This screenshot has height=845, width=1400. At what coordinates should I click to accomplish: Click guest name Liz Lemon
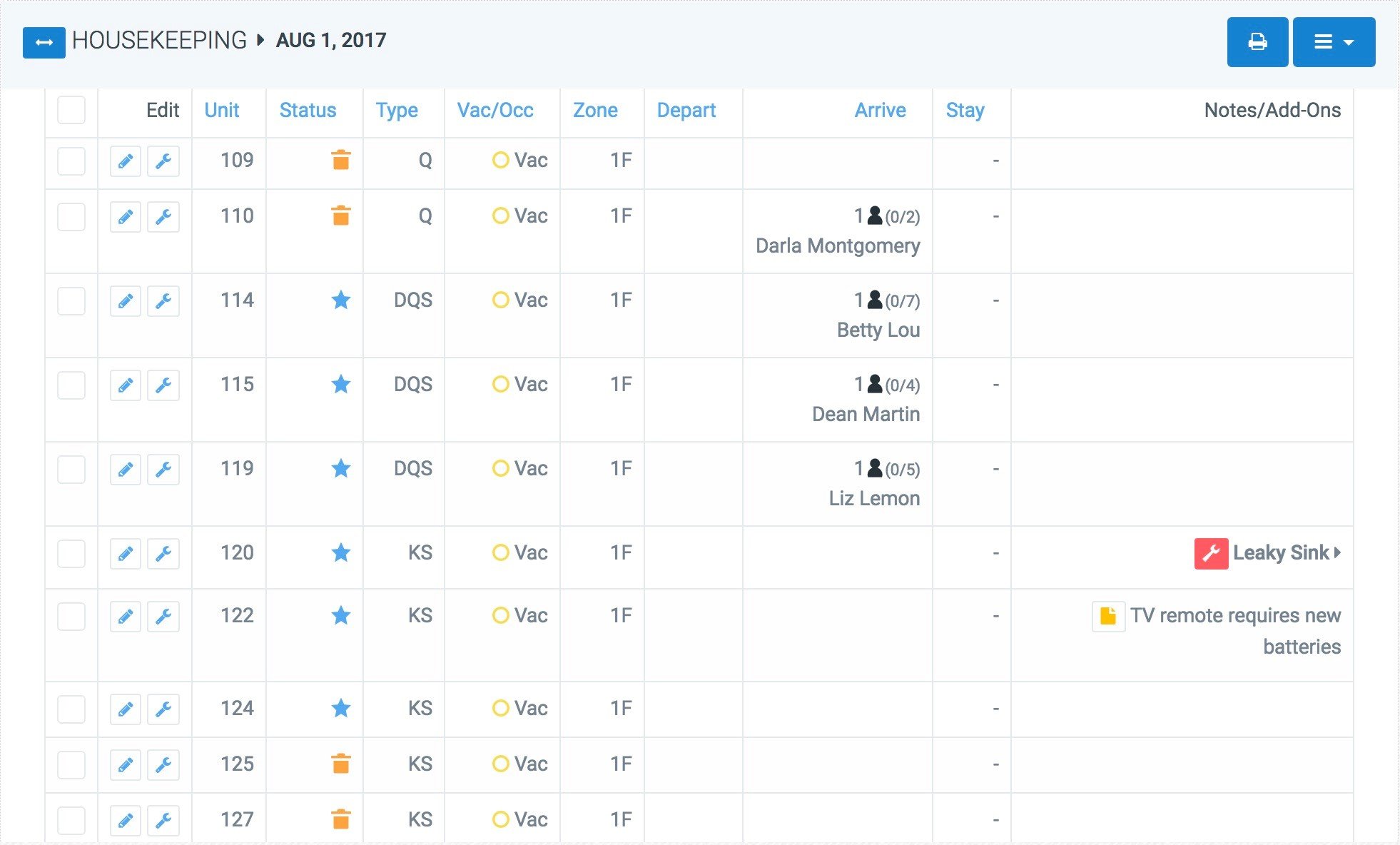(x=874, y=498)
